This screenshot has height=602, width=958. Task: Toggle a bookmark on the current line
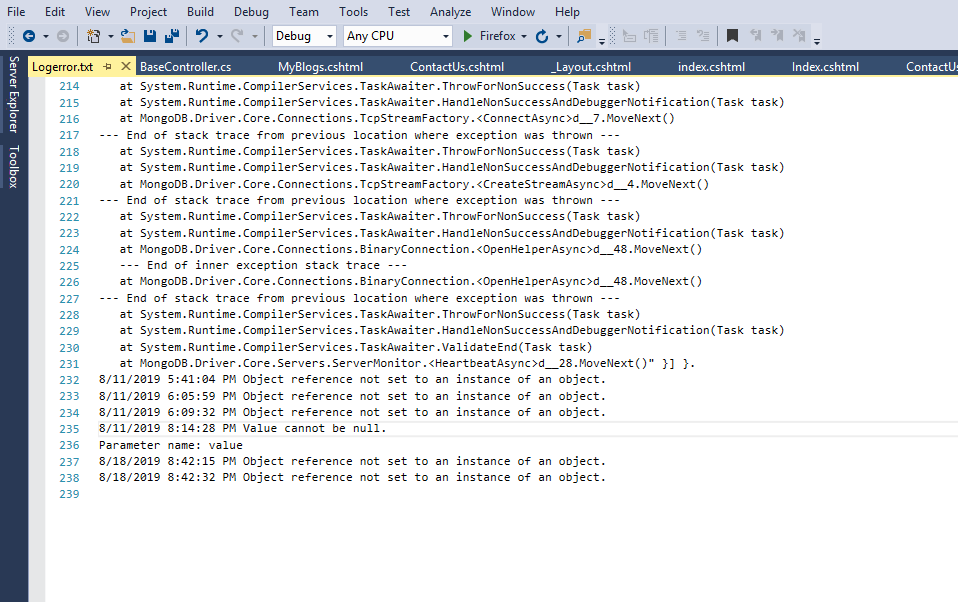pos(734,35)
